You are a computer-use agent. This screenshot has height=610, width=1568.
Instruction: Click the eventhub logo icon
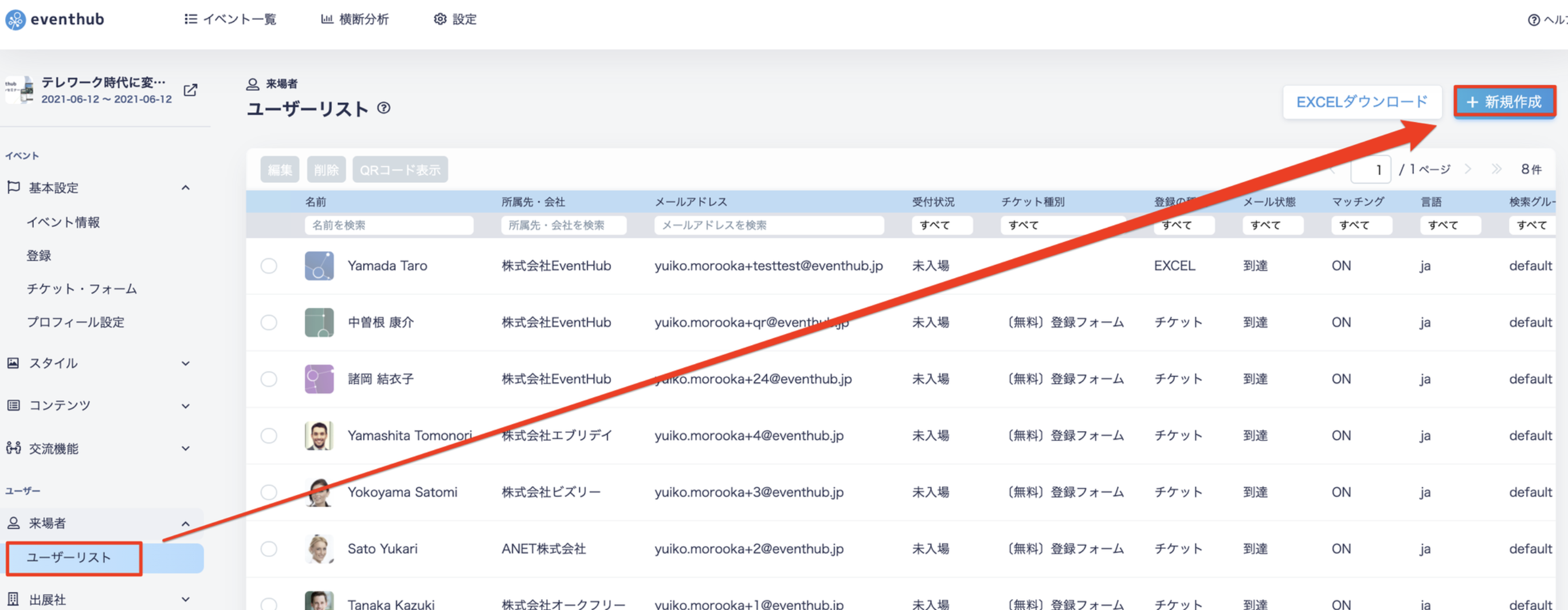click(15, 19)
